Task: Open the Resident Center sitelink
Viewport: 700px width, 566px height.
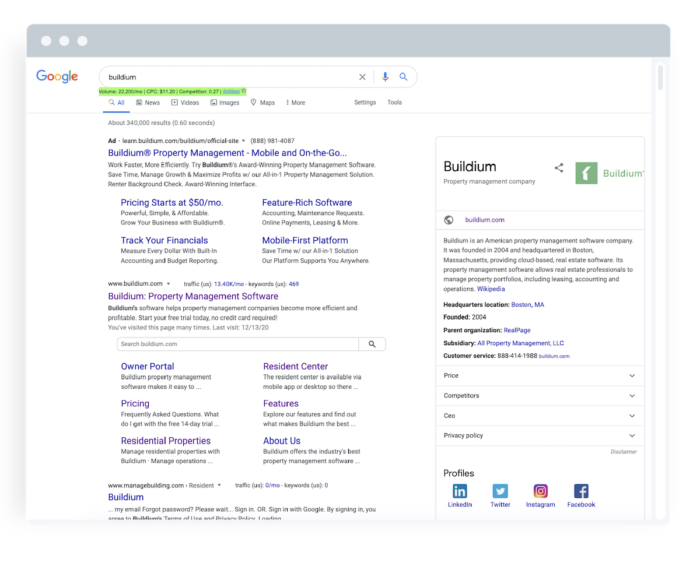Action: (x=296, y=366)
